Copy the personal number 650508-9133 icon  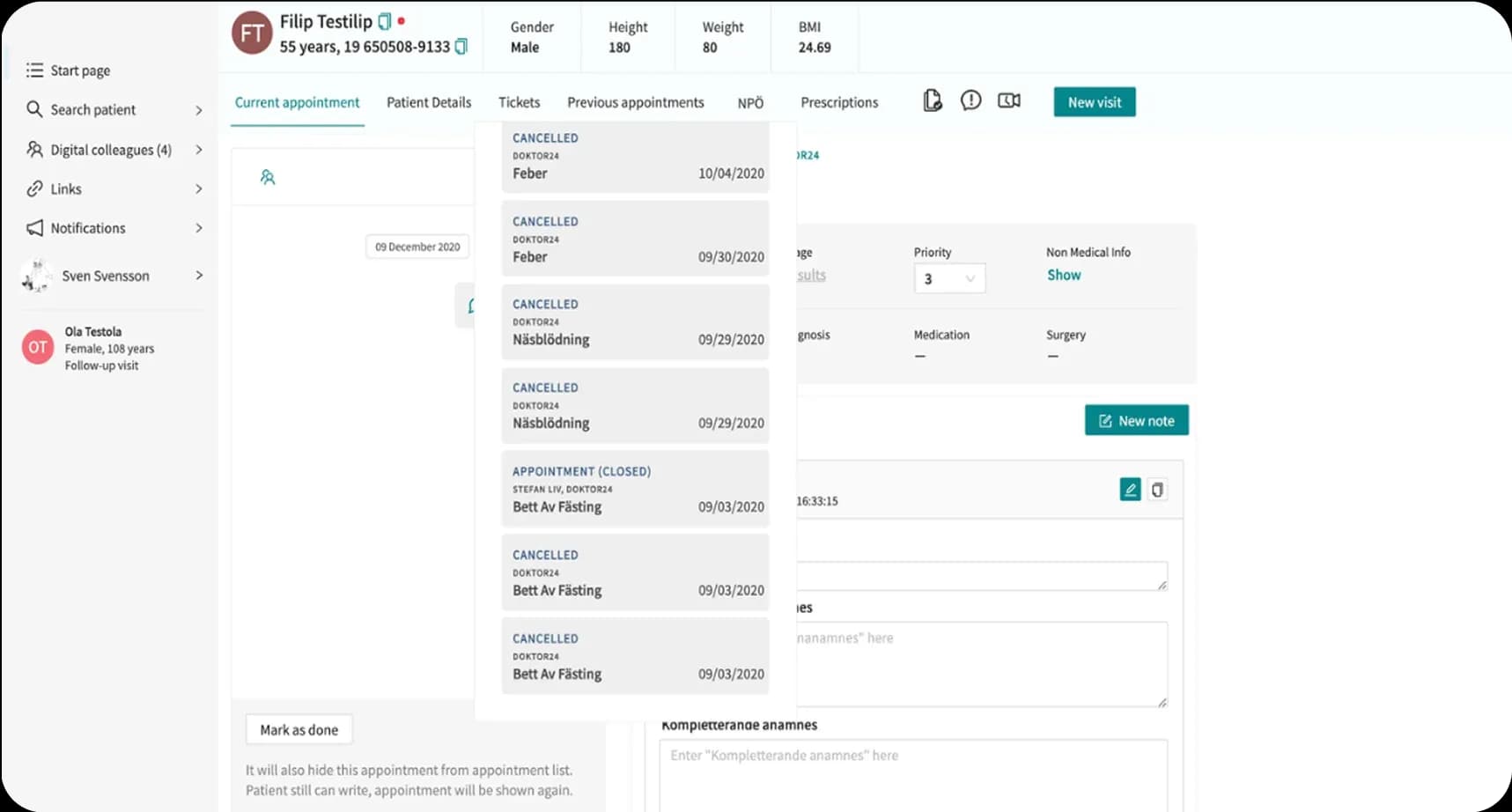(461, 47)
